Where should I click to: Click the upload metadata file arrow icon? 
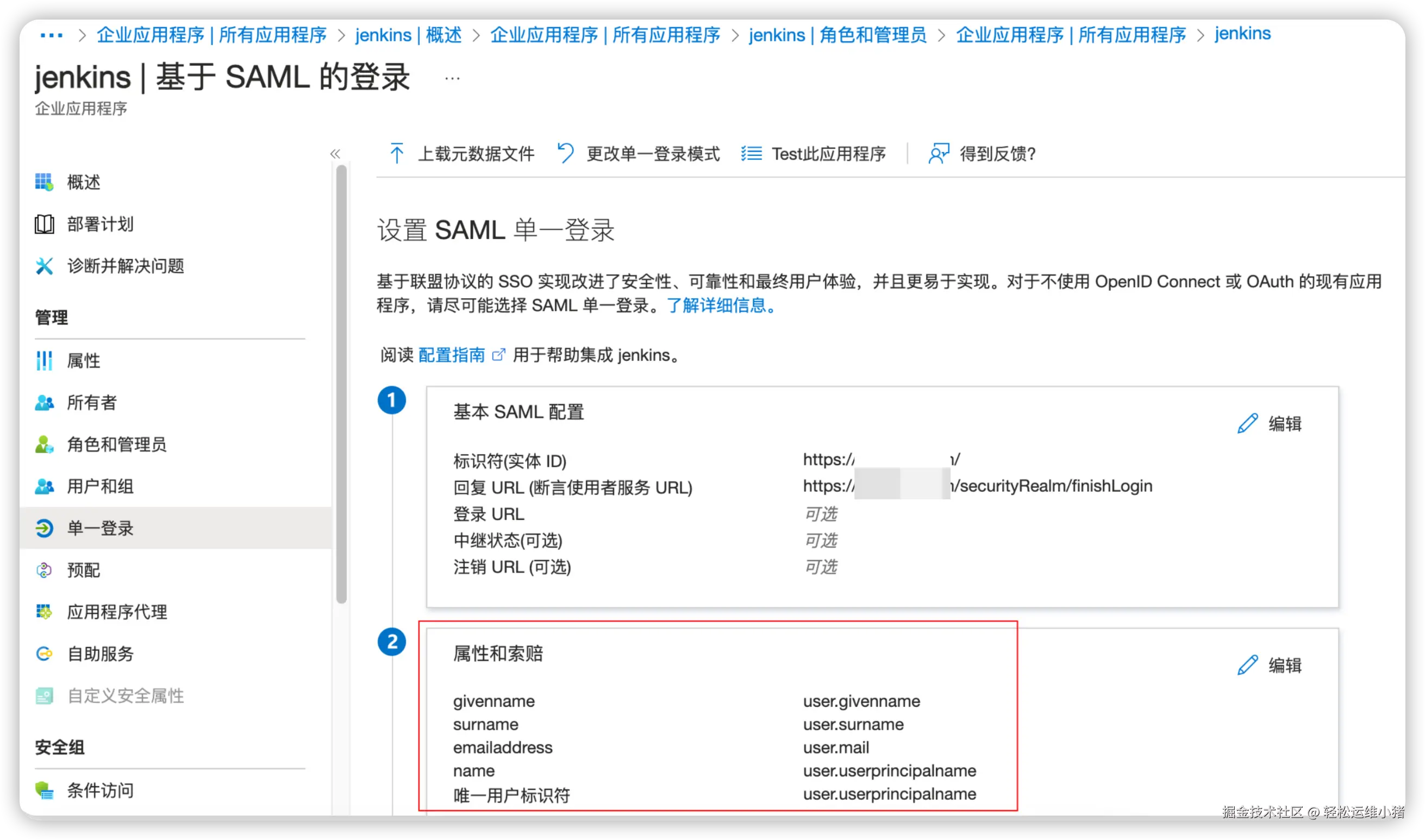[397, 153]
